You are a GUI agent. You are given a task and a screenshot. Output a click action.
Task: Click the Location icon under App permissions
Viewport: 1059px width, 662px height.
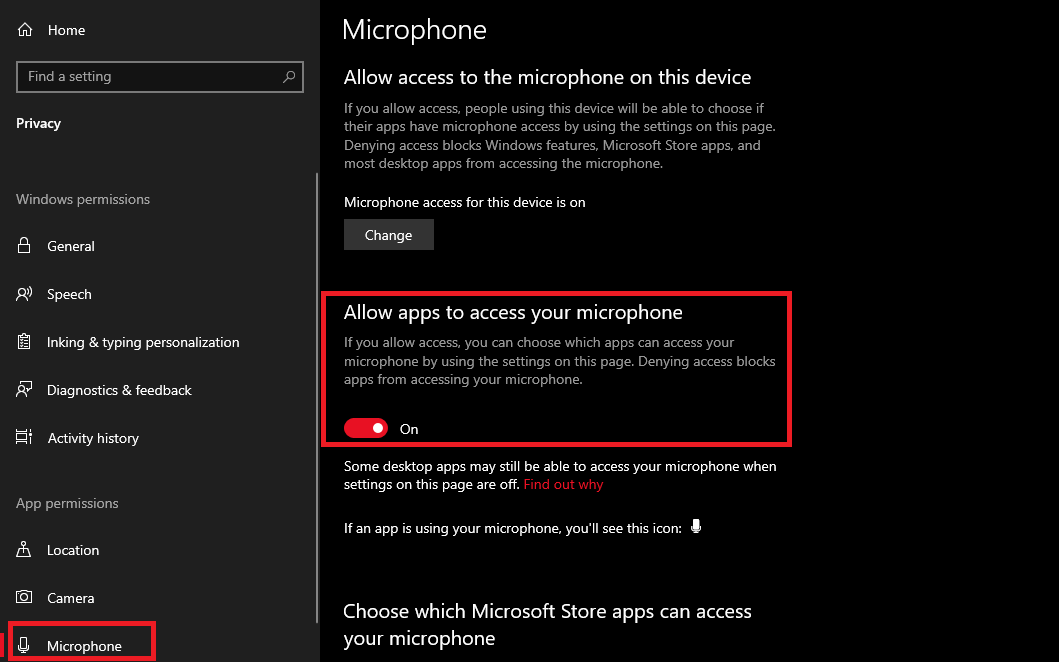[24, 550]
